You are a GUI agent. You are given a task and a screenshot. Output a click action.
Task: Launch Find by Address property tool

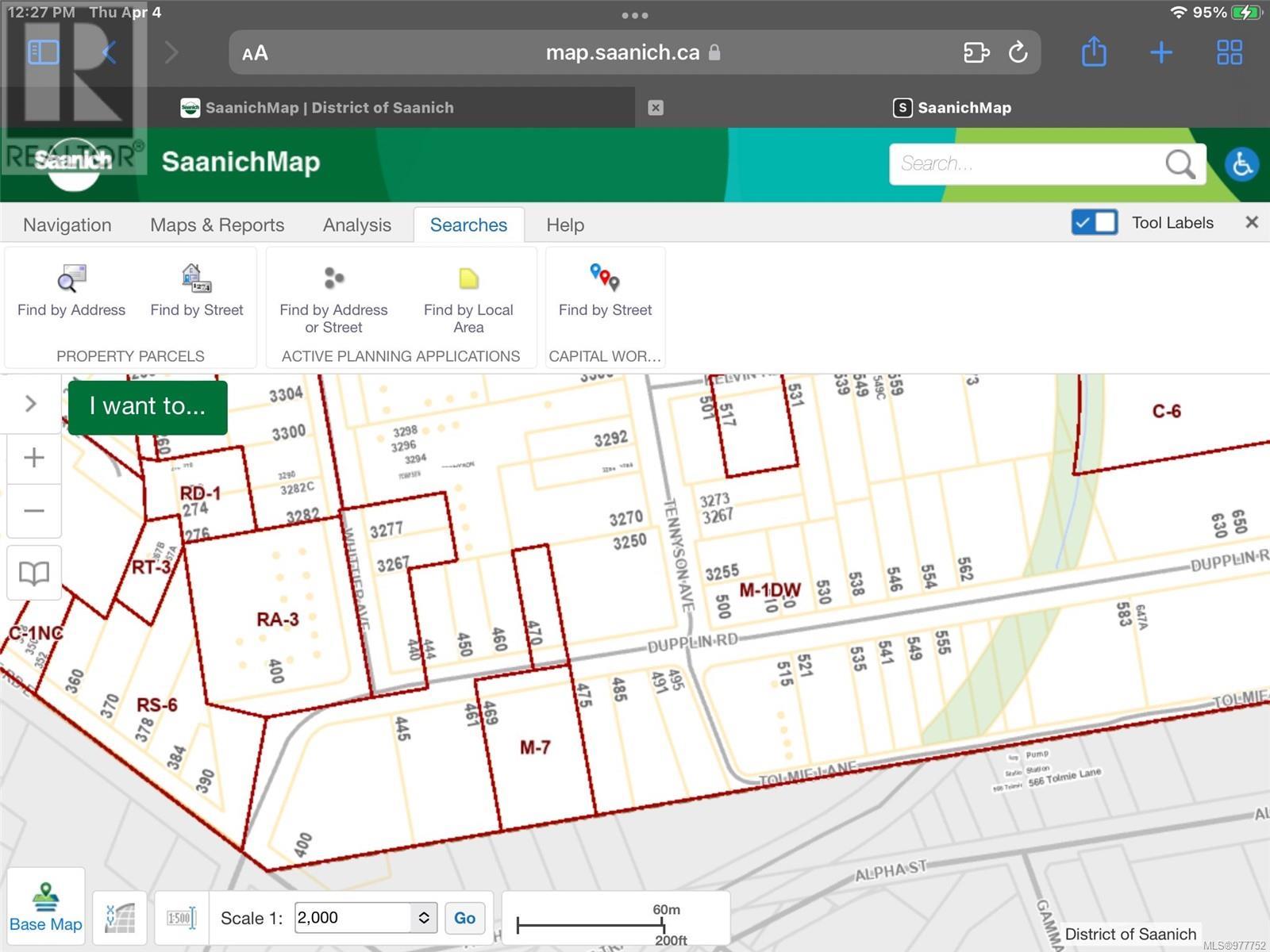71,291
